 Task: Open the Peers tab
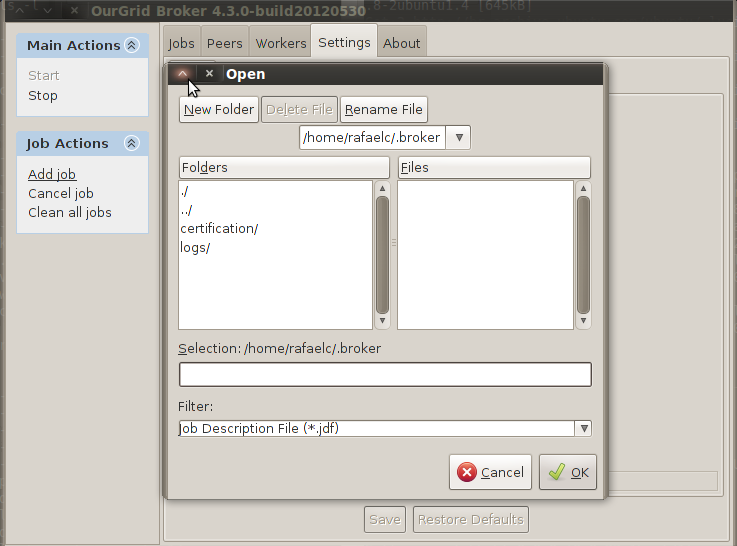(225, 43)
